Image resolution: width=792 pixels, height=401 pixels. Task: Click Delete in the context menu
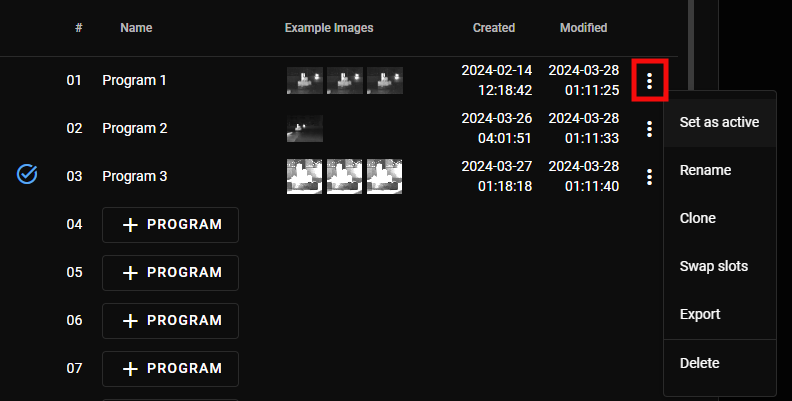click(x=698, y=363)
